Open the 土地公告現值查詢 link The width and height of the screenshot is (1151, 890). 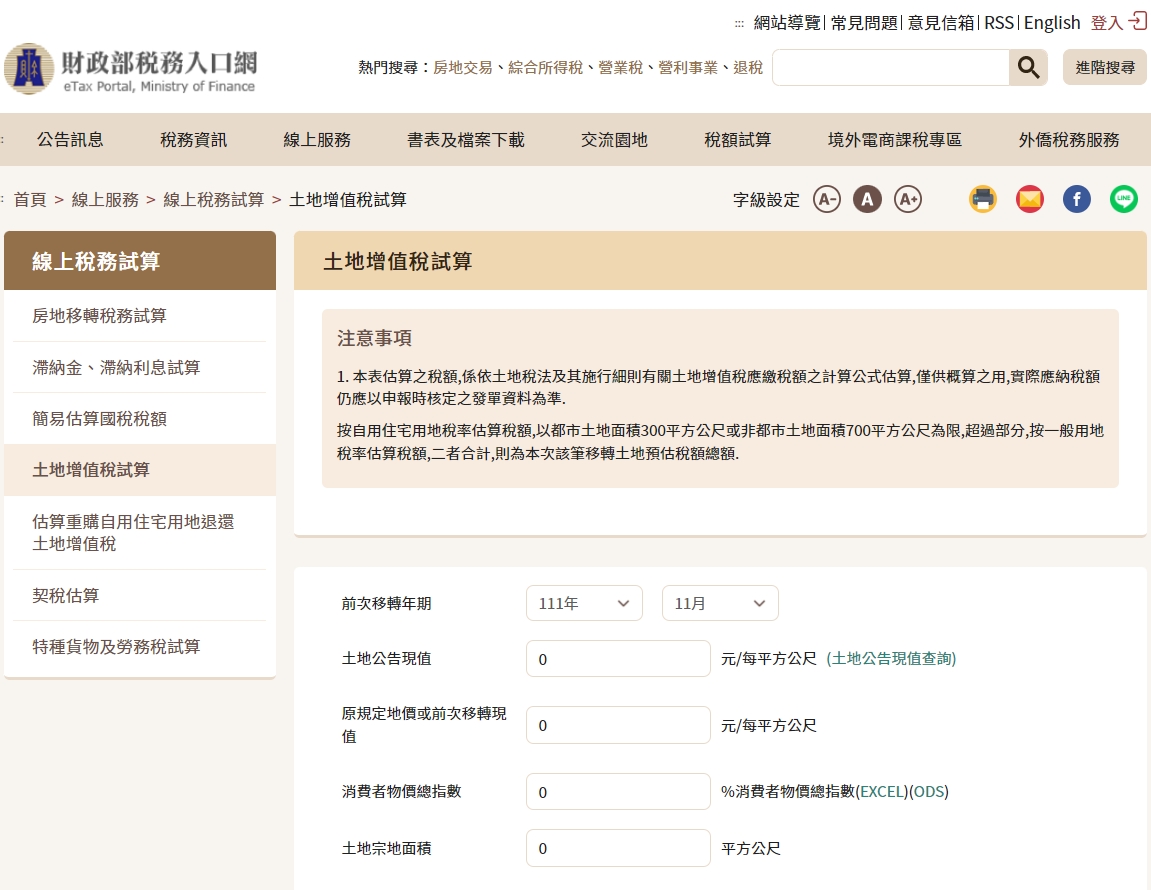point(891,658)
